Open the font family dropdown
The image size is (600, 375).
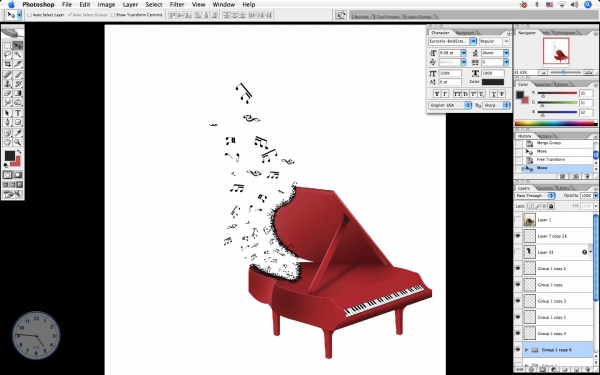pyautogui.click(x=473, y=41)
